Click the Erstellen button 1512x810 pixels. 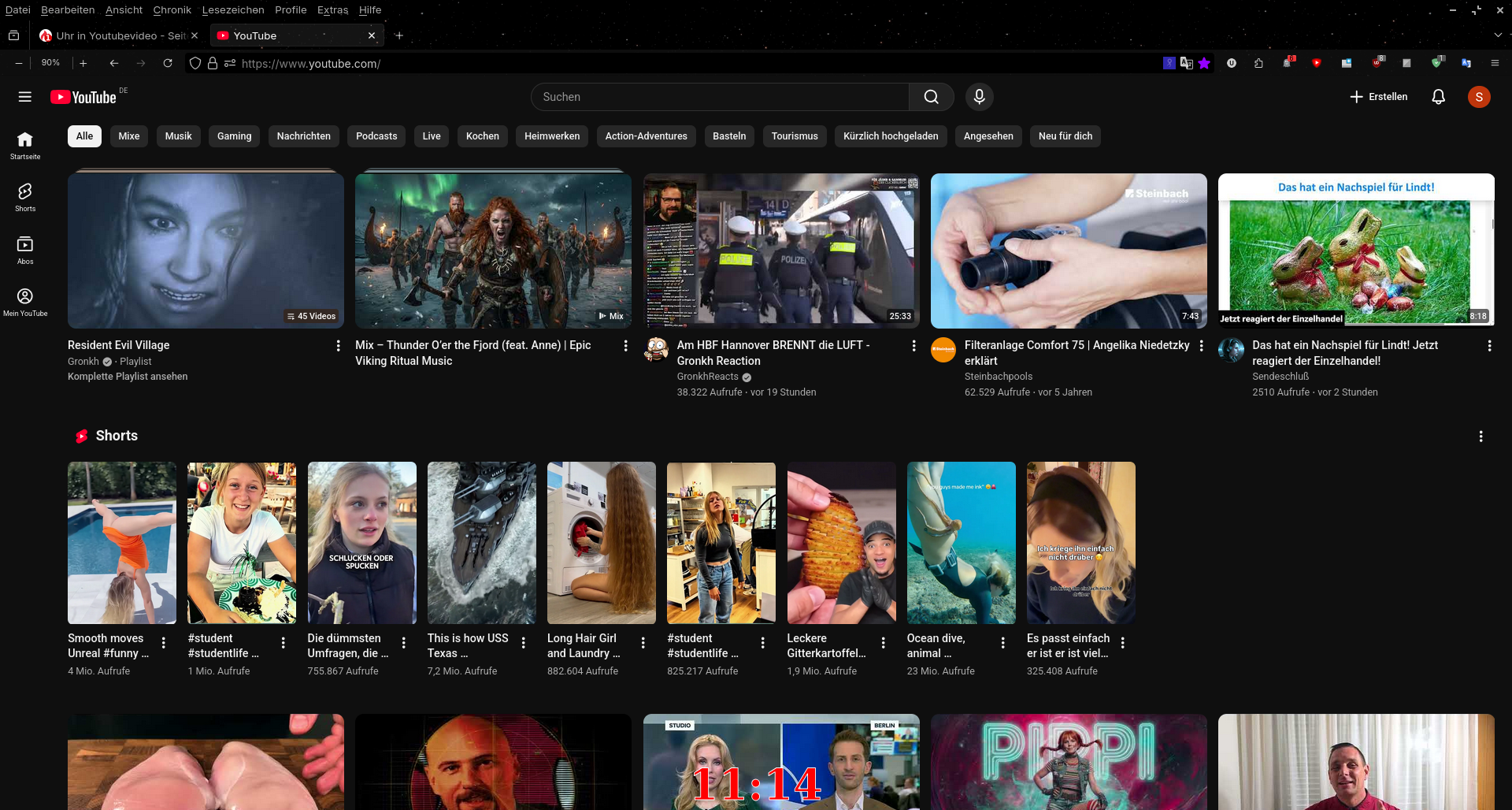click(1378, 97)
